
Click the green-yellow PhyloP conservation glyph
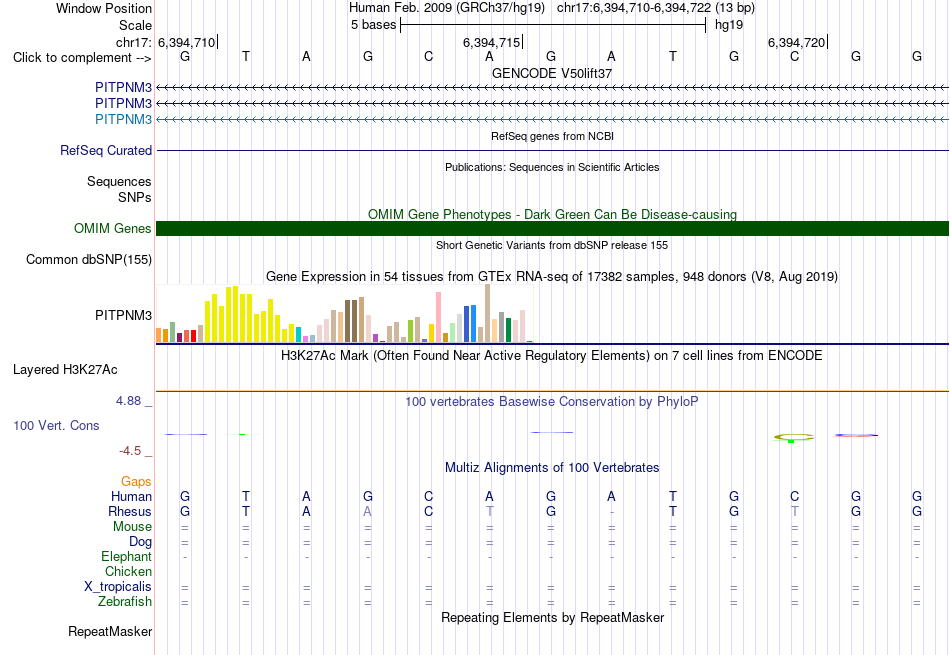point(794,437)
